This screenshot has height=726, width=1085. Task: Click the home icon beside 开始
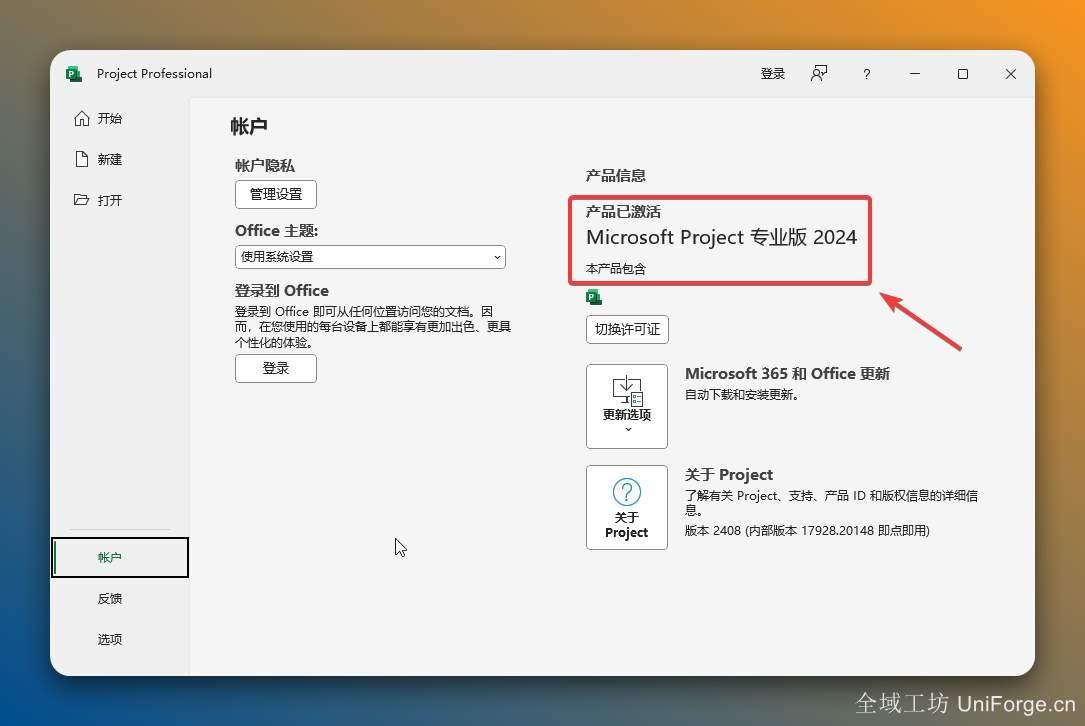[82, 118]
